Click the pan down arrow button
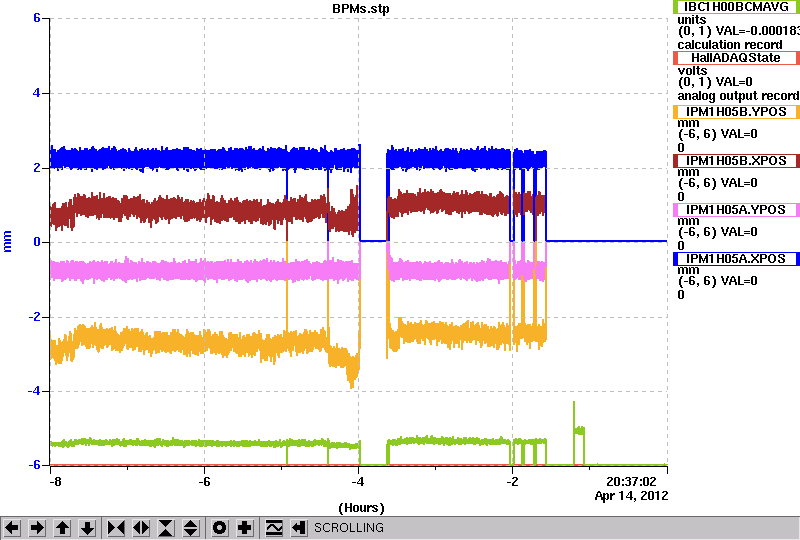Screen dimensions: 800x540 click(x=87, y=528)
